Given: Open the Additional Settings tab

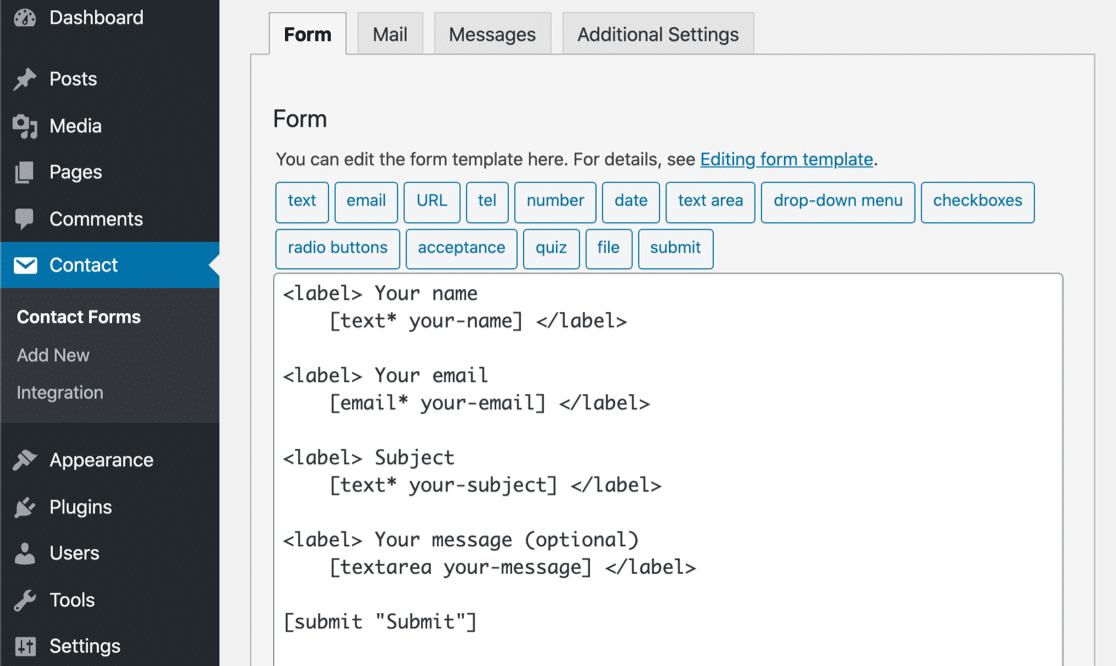Looking at the screenshot, I should pos(658,33).
